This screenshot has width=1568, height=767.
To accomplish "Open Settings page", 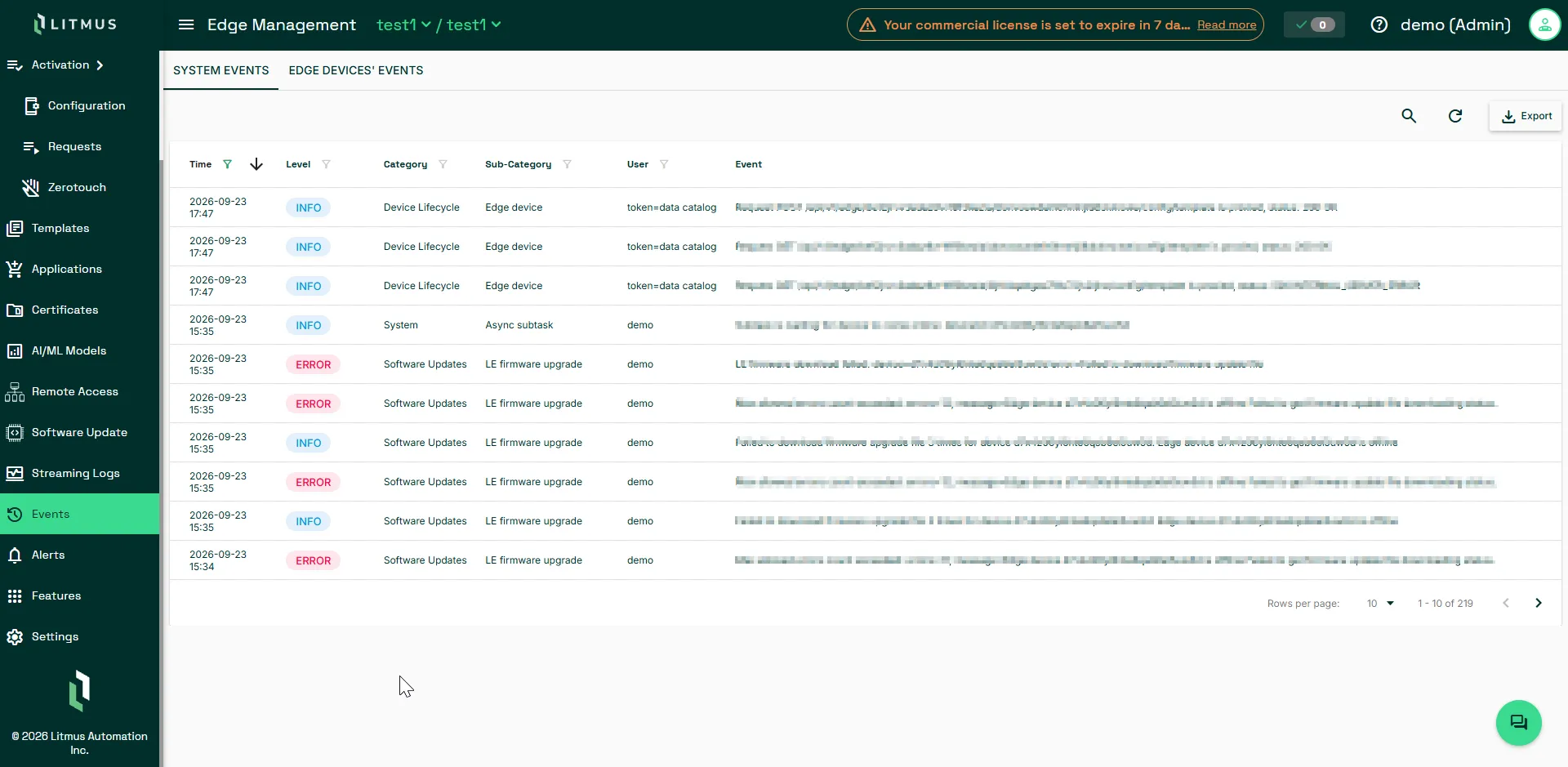I will (x=79, y=636).
